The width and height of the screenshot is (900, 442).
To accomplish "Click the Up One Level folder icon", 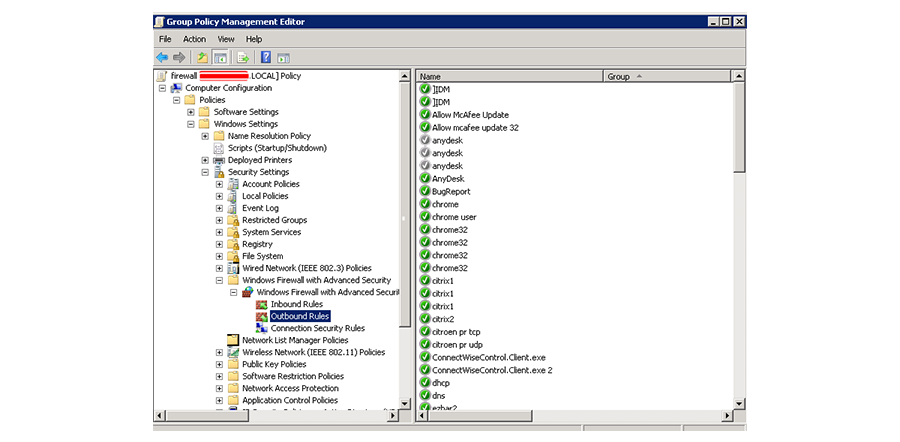I will [202, 57].
